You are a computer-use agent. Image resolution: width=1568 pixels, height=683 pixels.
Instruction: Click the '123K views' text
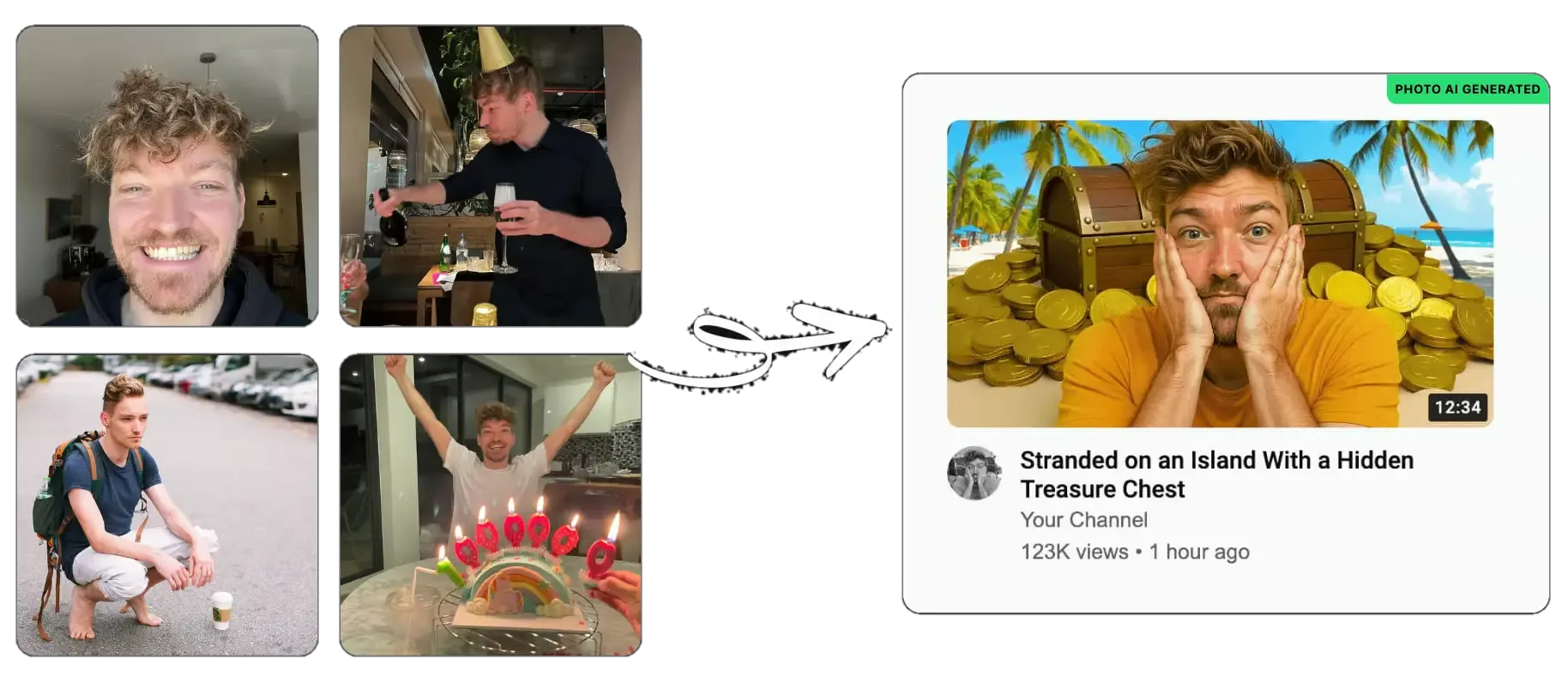pos(1074,552)
